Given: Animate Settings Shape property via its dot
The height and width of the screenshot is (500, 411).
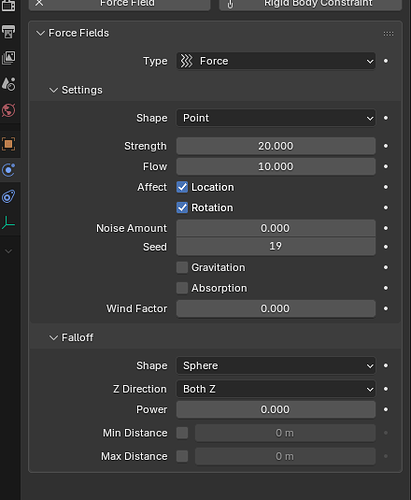Looking at the screenshot, I should [x=386, y=118].
